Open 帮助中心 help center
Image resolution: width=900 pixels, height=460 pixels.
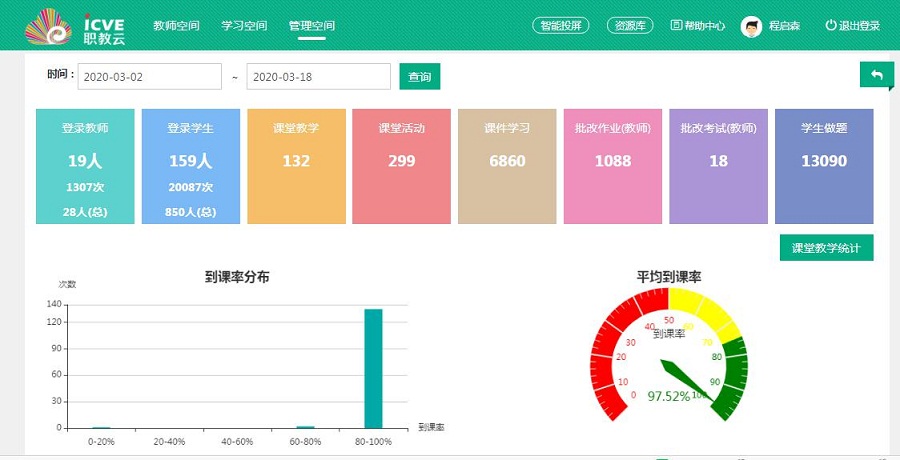698,26
